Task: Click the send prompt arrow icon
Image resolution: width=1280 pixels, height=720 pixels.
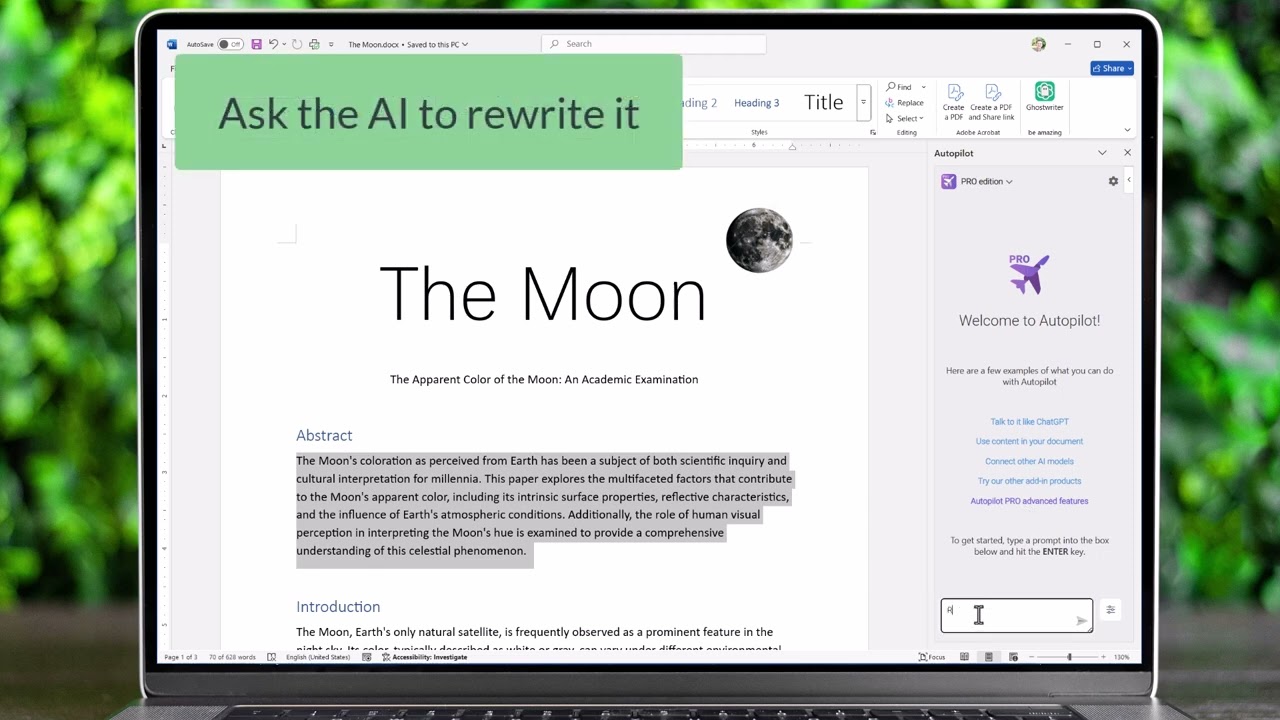Action: [1081, 621]
